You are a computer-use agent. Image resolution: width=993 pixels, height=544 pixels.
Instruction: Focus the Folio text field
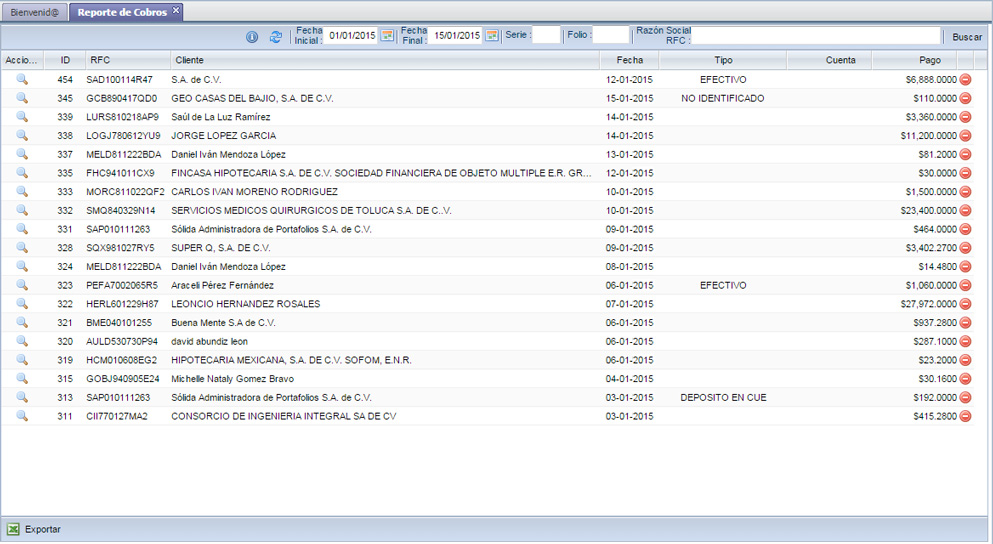click(x=610, y=36)
